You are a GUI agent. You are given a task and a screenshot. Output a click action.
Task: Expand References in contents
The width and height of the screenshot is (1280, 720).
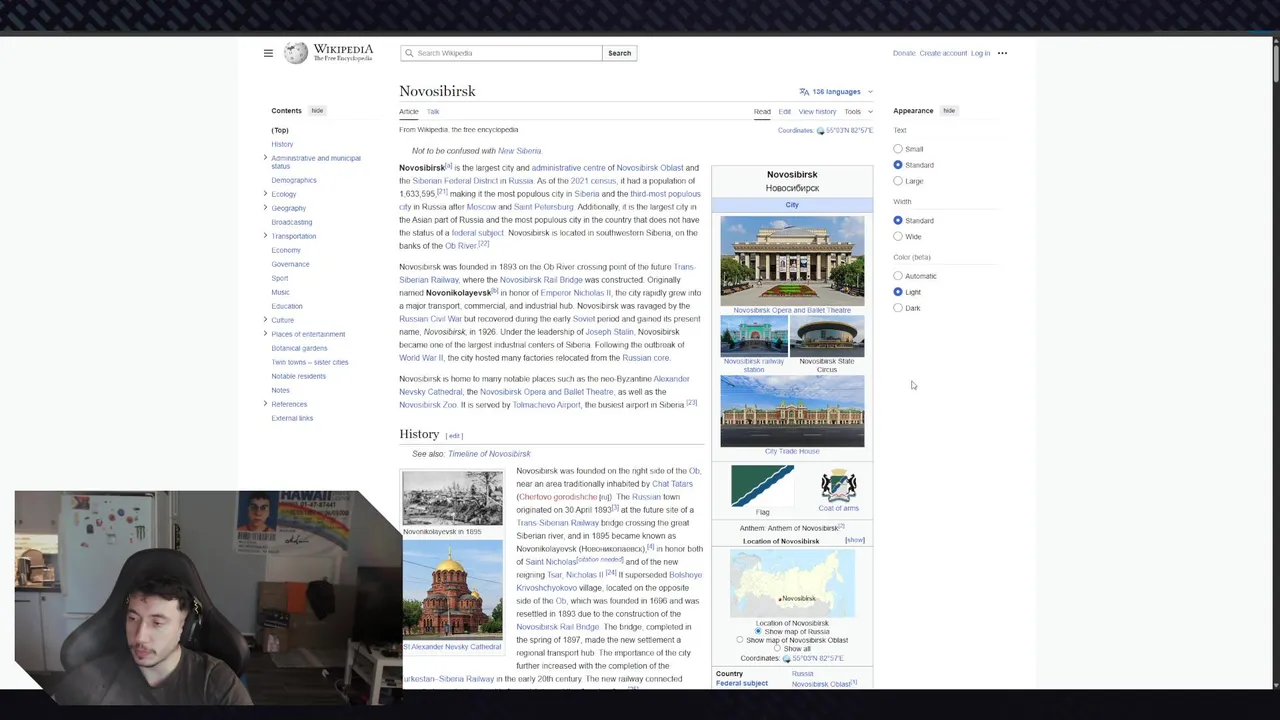[265, 404]
